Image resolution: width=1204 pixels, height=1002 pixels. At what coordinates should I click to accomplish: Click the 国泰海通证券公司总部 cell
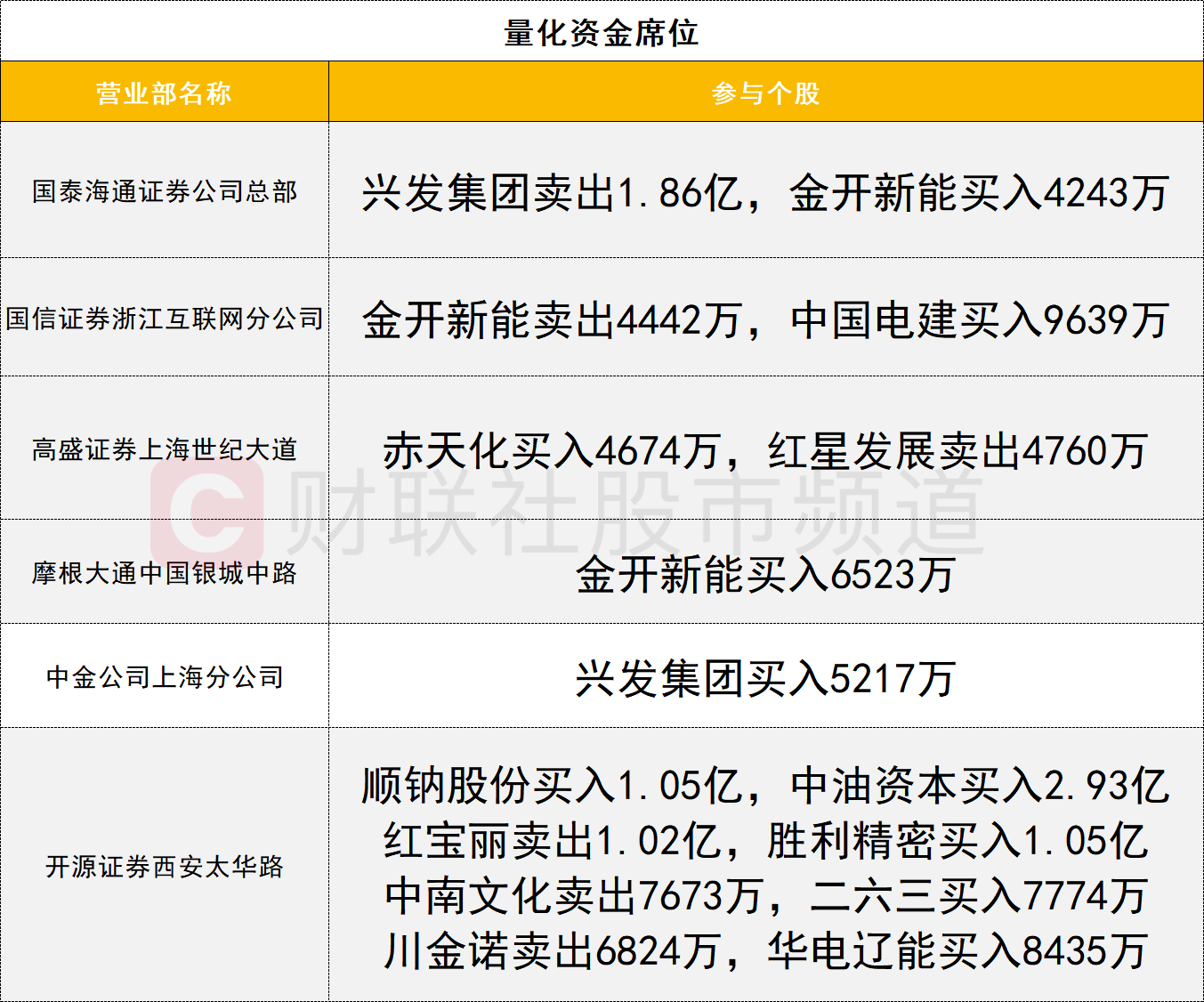[165, 191]
